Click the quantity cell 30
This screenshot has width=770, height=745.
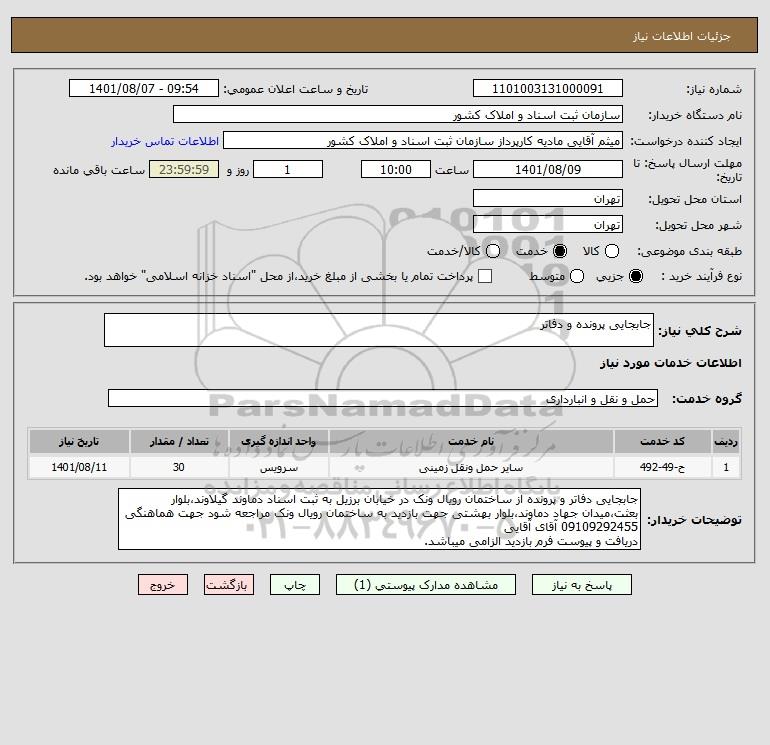tap(179, 467)
